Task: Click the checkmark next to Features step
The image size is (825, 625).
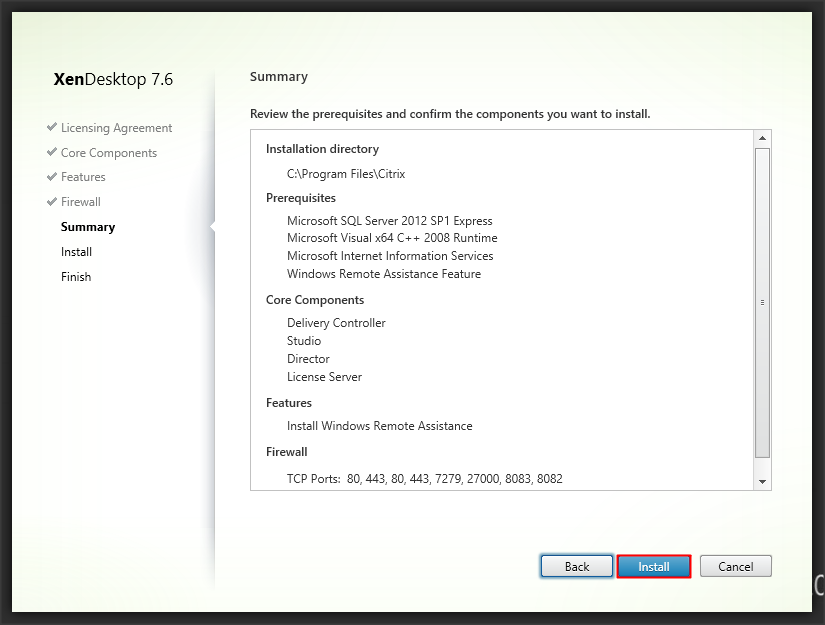Action: 51,177
